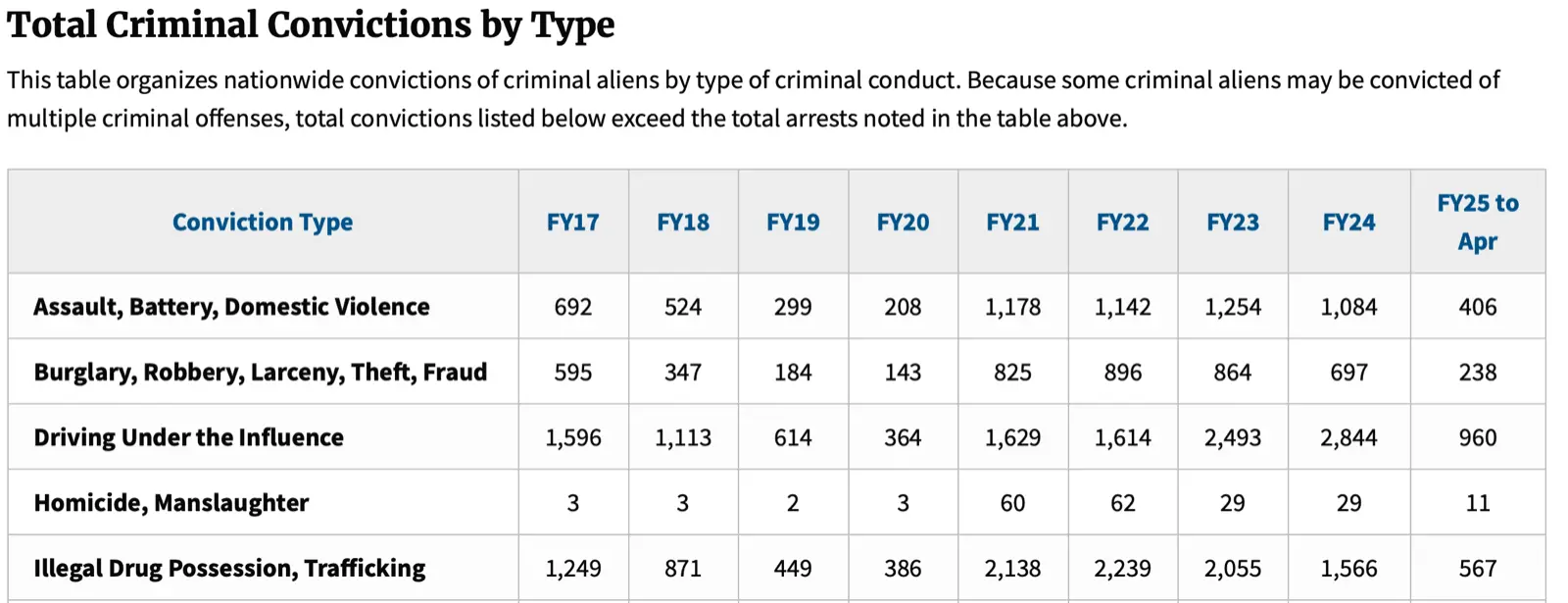
Task: Click the Burglary, Robbery, Larceny, Theft, Fraud label
Action: click(260, 373)
